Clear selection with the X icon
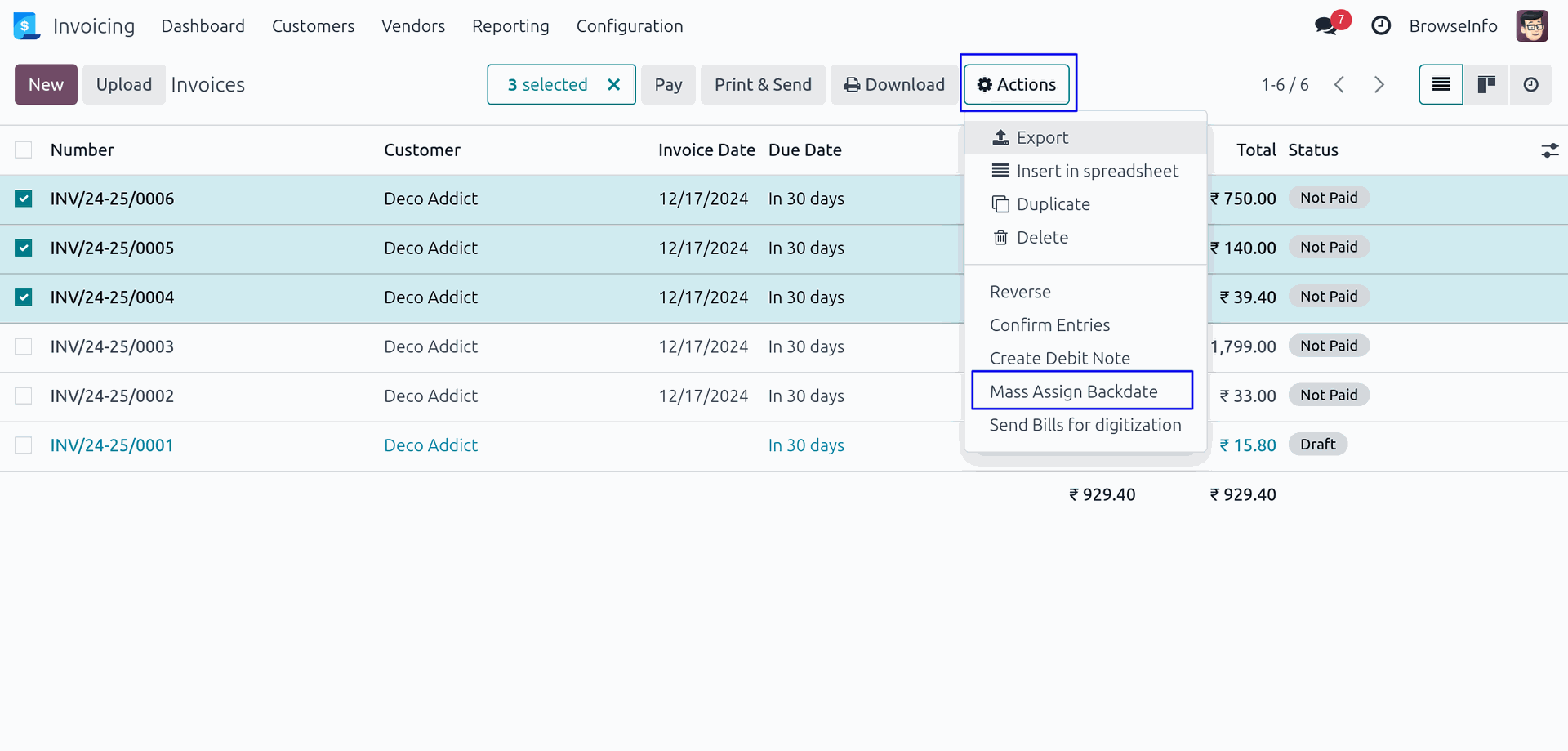The image size is (1568, 751). point(614,84)
